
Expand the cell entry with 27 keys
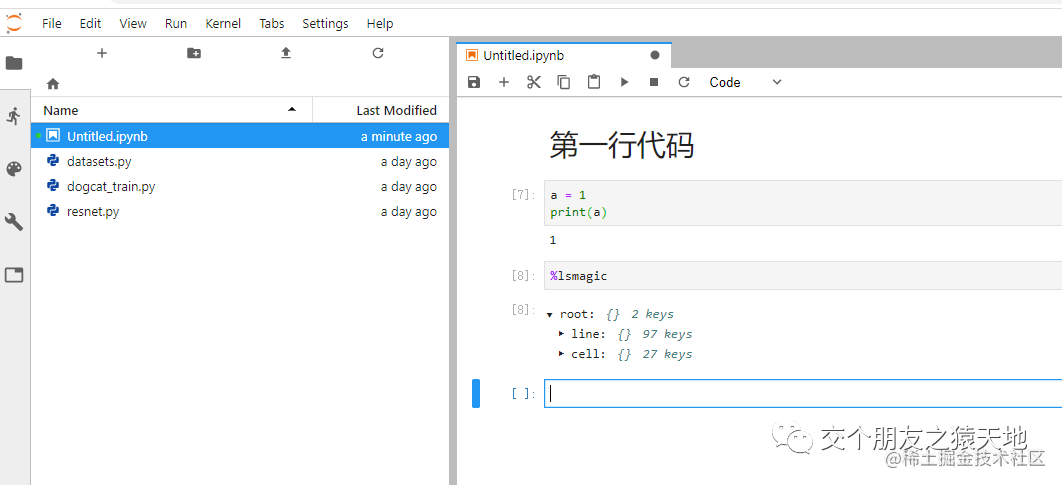[561, 354]
